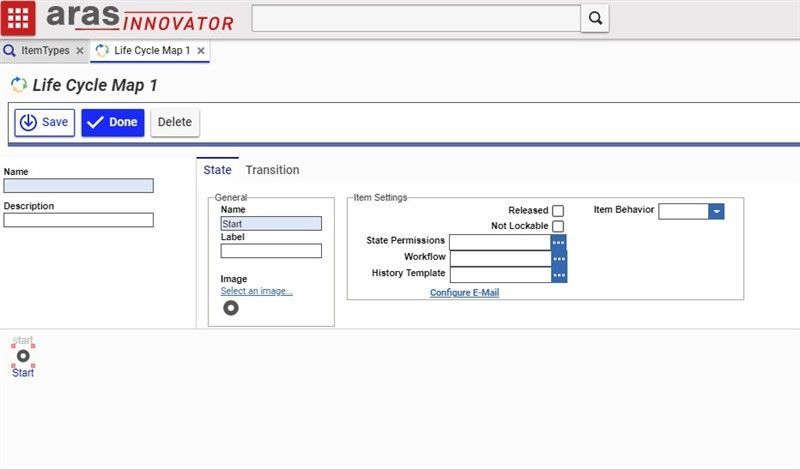
Task: Expand the Item Behavior dropdown
Action: pos(716,211)
